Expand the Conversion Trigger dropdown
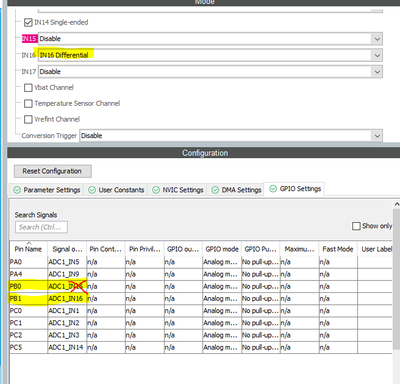400x384 pixels. tap(231, 136)
